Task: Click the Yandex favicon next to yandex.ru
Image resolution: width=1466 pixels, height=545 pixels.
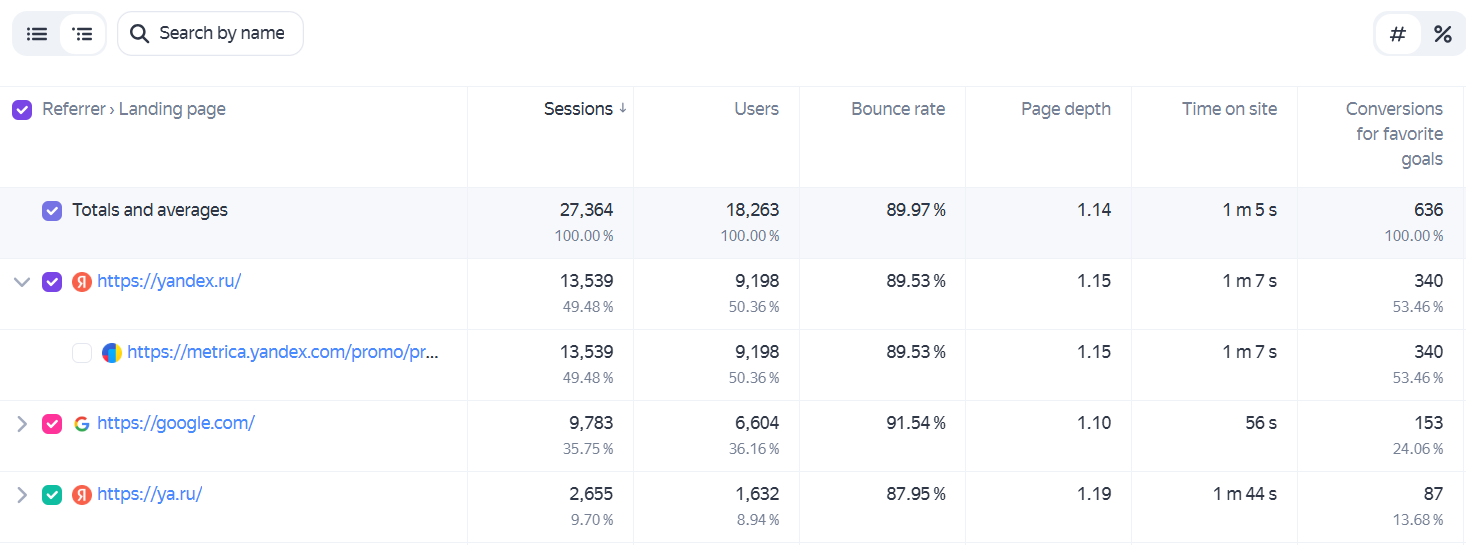Action: [x=82, y=282]
